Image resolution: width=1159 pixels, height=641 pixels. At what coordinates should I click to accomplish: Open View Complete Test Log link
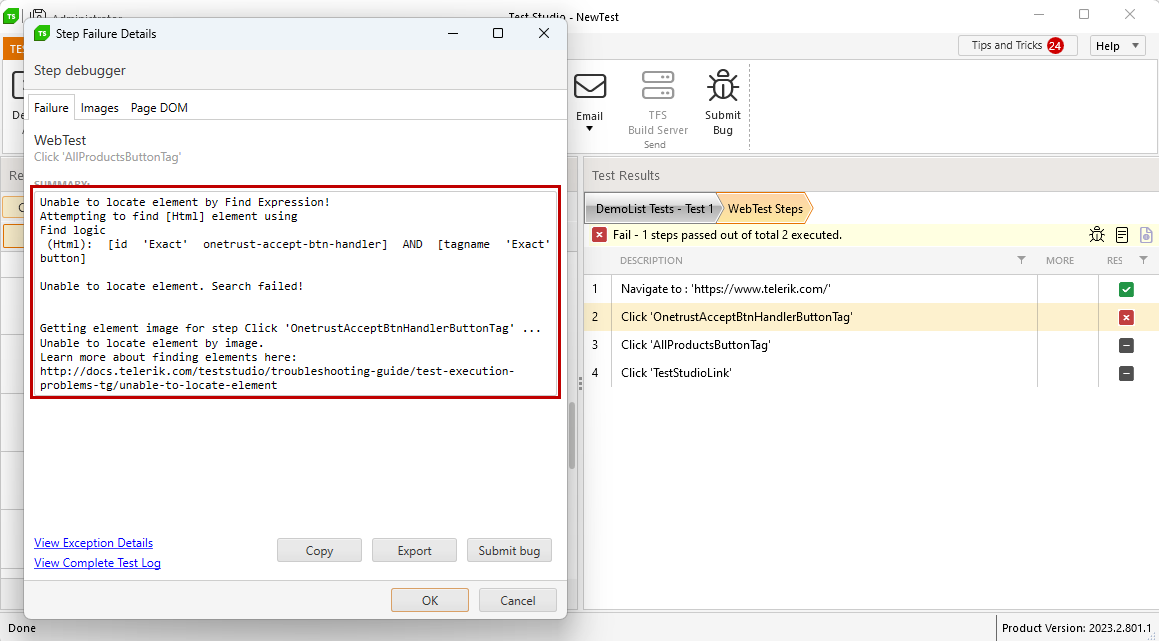(x=97, y=563)
